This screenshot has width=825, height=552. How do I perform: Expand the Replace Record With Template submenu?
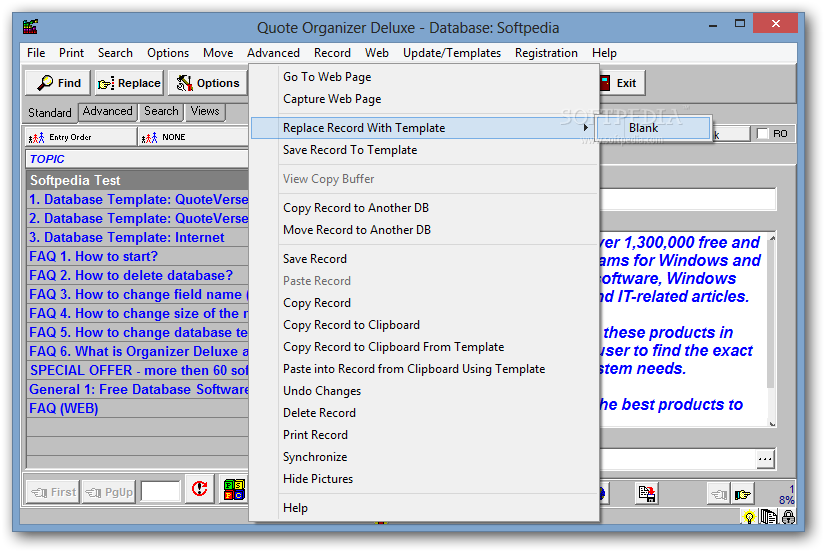[x=424, y=128]
